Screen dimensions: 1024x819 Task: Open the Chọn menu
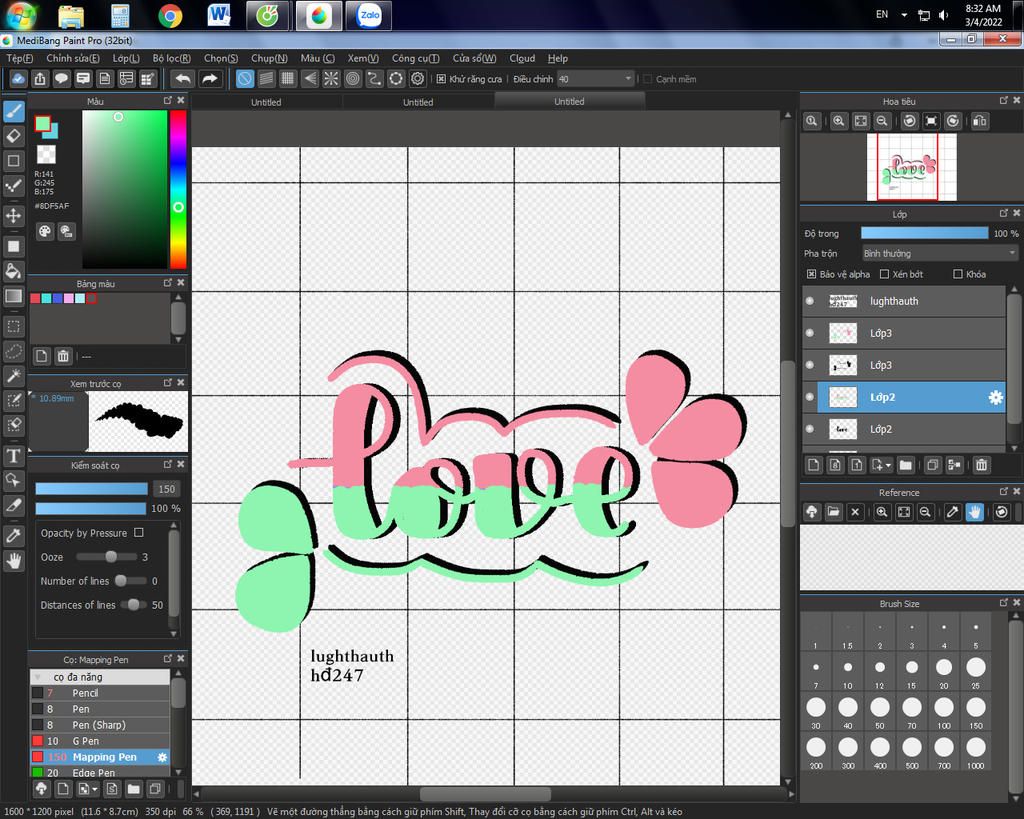221,58
